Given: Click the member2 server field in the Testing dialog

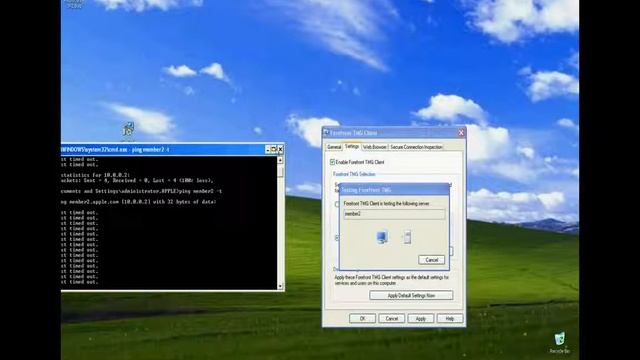Looking at the screenshot, I should pyautogui.click(x=394, y=214).
